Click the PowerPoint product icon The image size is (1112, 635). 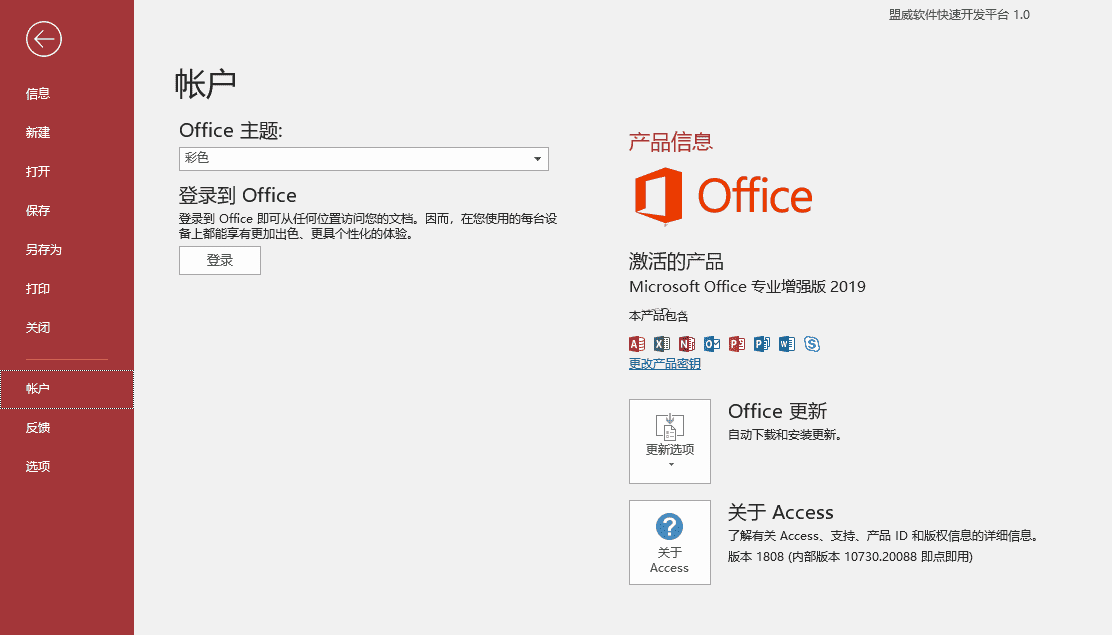[737, 344]
